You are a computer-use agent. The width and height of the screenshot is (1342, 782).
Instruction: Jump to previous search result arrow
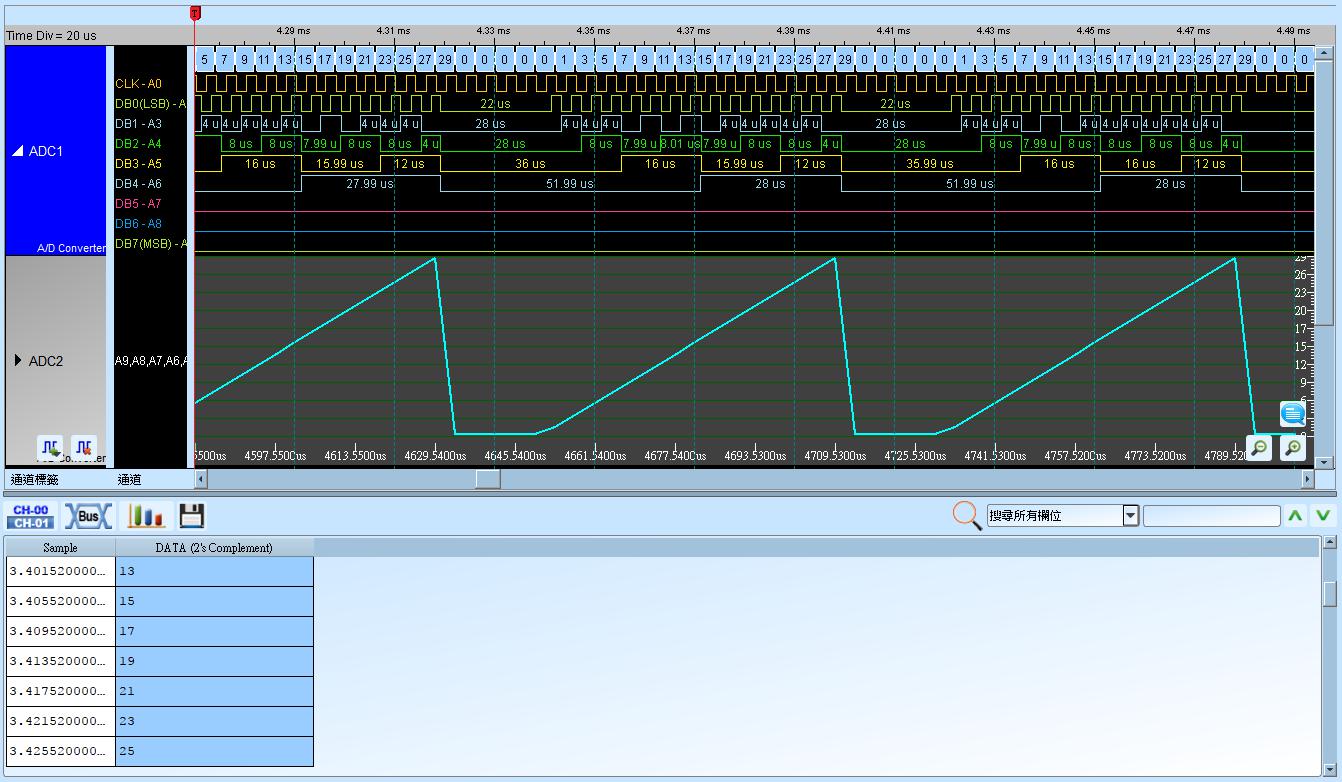pyautogui.click(x=1295, y=516)
